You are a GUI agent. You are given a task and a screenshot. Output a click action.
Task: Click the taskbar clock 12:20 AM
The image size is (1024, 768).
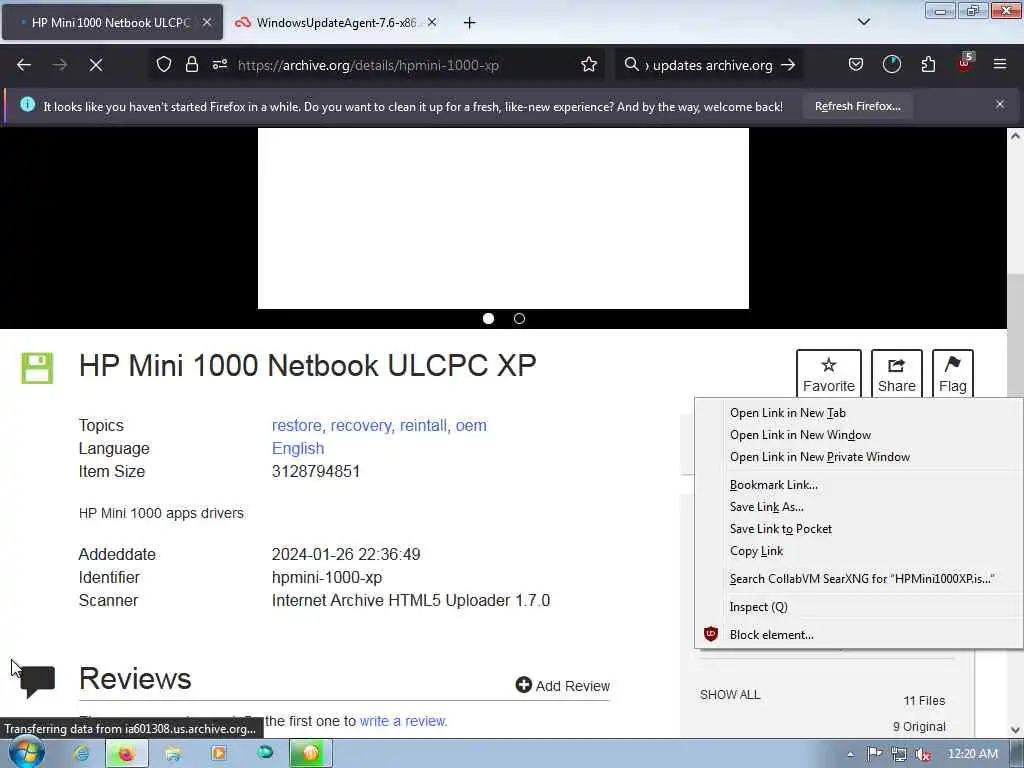click(x=973, y=754)
